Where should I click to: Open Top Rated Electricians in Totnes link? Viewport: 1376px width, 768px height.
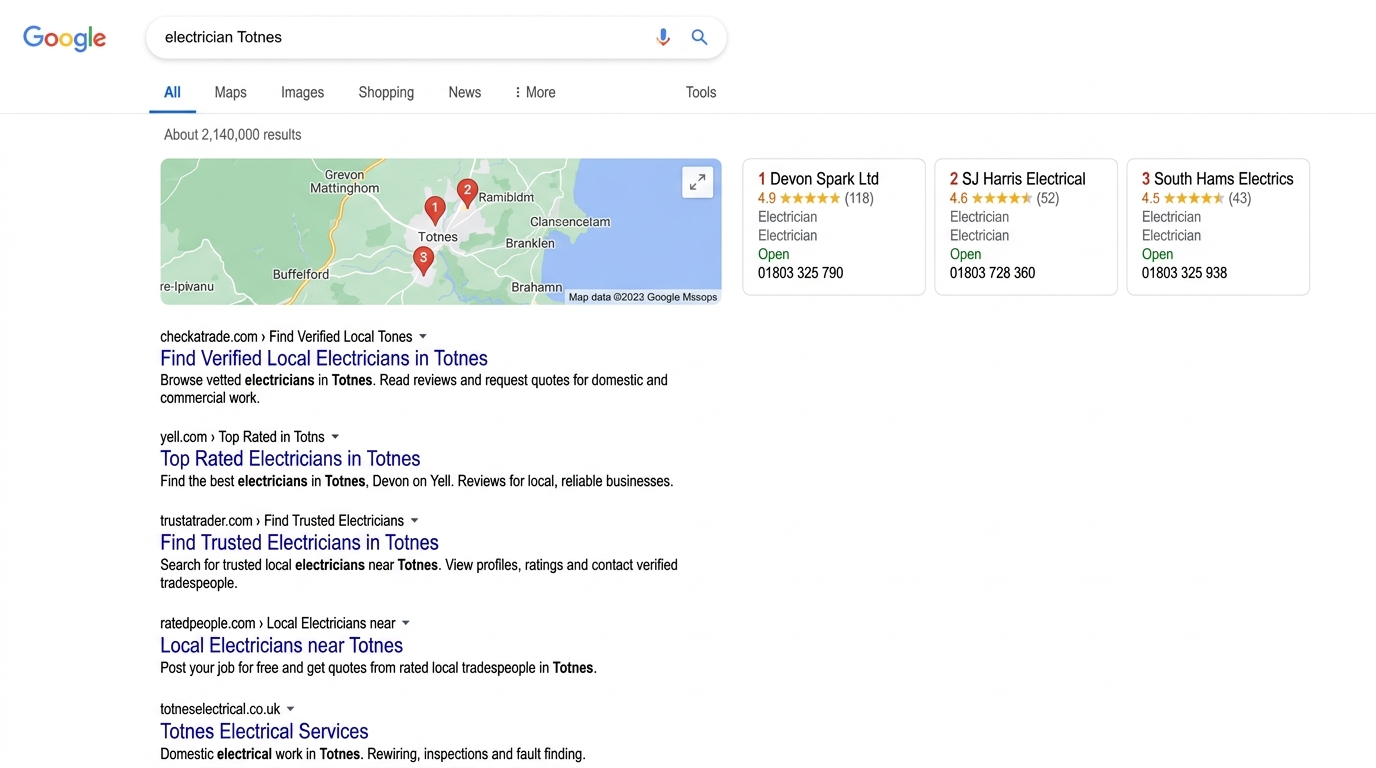tap(290, 459)
